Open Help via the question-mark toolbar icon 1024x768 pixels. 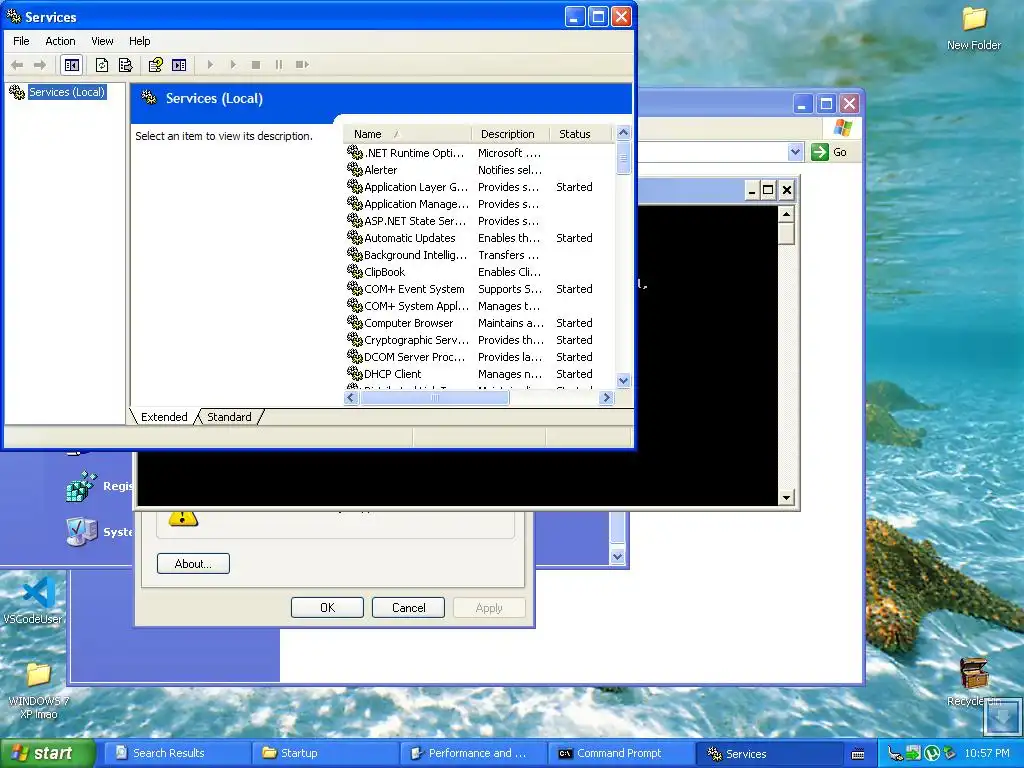click(x=155, y=65)
